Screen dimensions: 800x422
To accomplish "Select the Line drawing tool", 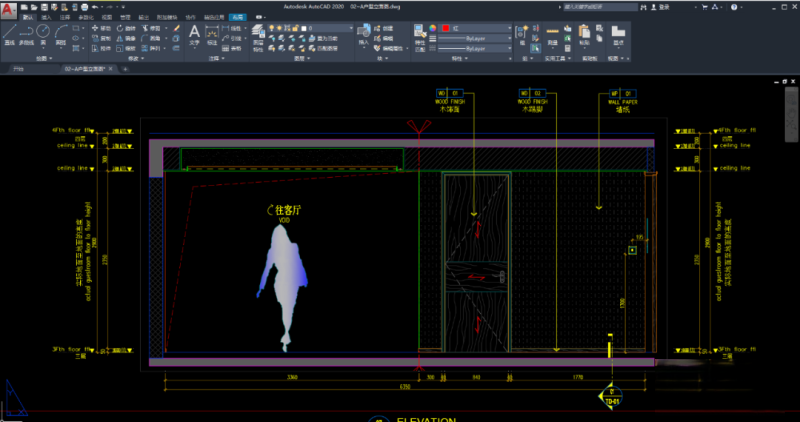I will pos(9,33).
